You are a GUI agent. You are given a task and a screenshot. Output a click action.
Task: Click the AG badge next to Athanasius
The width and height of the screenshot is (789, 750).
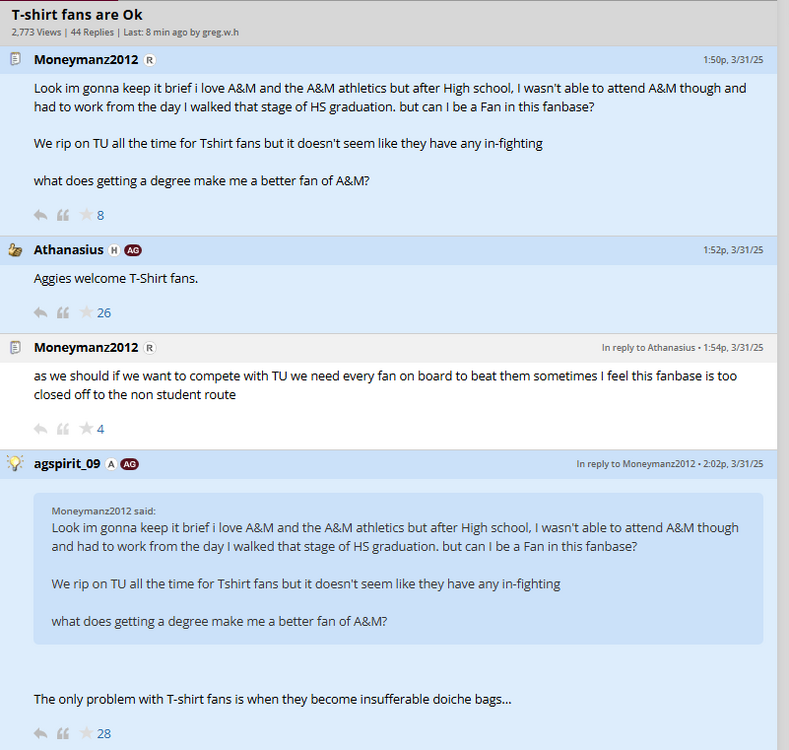tap(133, 250)
